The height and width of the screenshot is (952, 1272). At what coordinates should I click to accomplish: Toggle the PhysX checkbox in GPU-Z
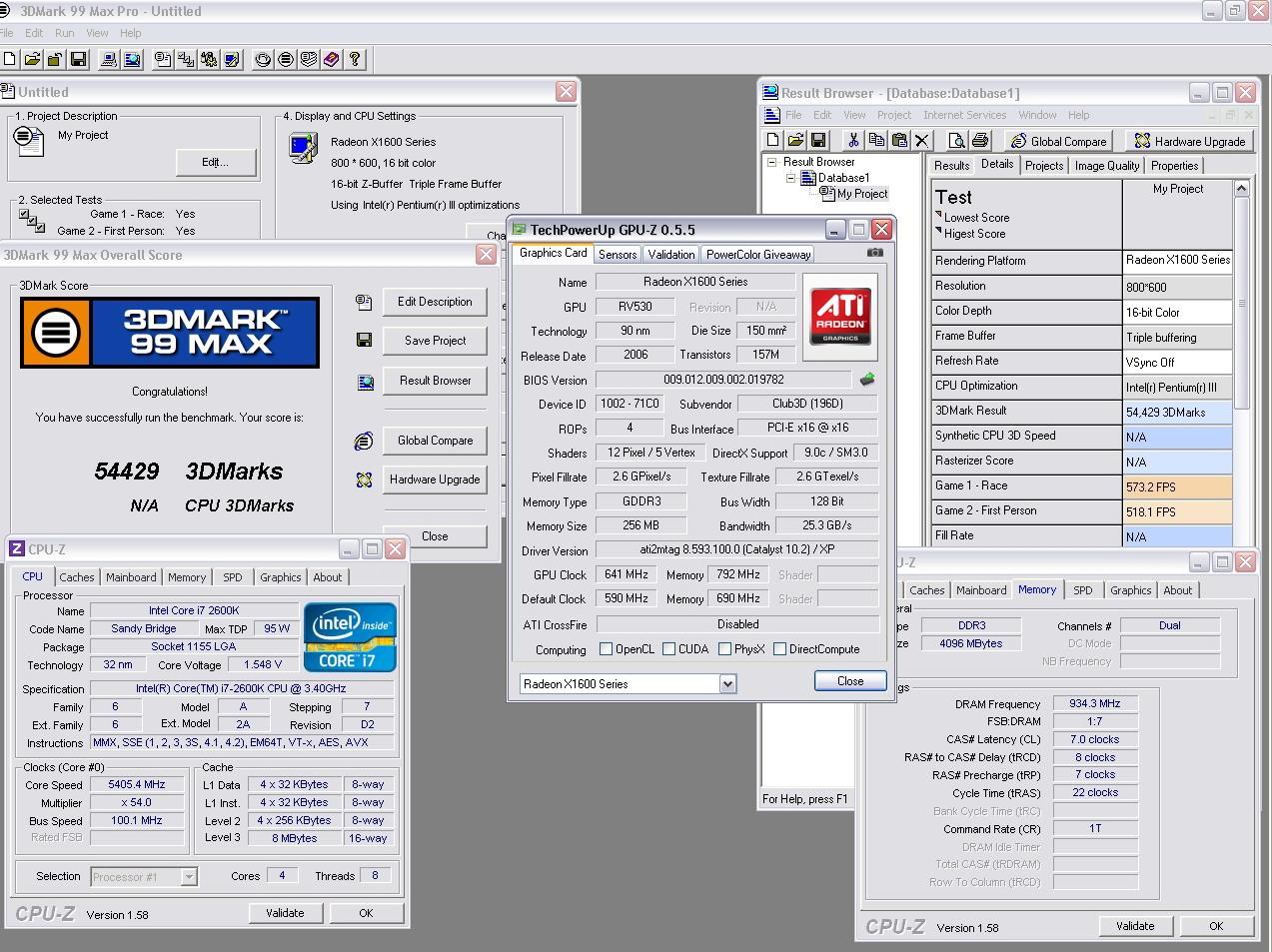tap(724, 649)
